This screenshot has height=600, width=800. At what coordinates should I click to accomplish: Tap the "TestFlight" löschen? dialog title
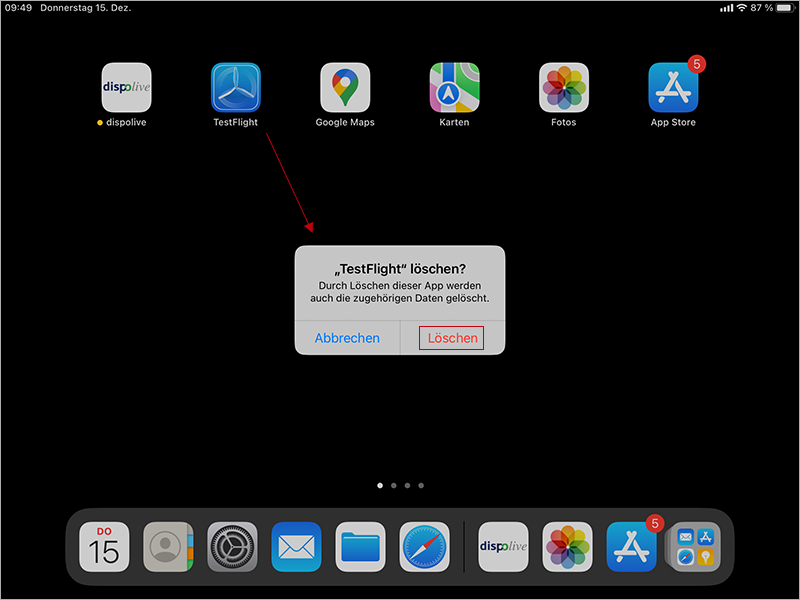(x=400, y=269)
